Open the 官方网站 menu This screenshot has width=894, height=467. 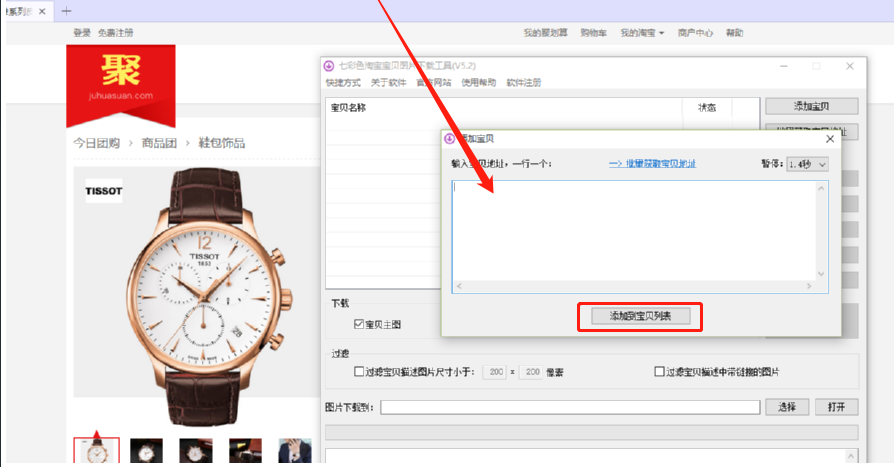(434, 83)
